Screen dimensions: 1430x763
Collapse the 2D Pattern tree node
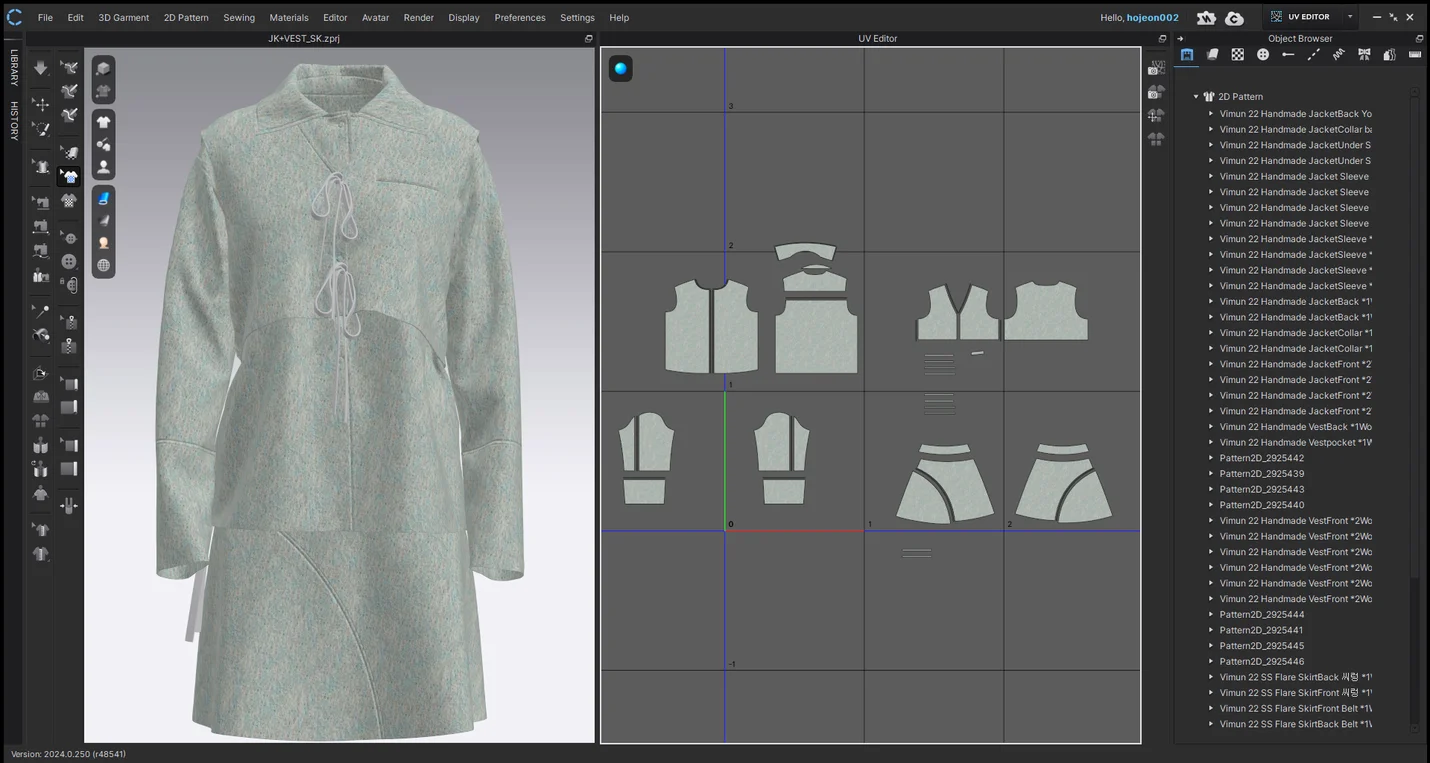click(x=1196, y=97)
